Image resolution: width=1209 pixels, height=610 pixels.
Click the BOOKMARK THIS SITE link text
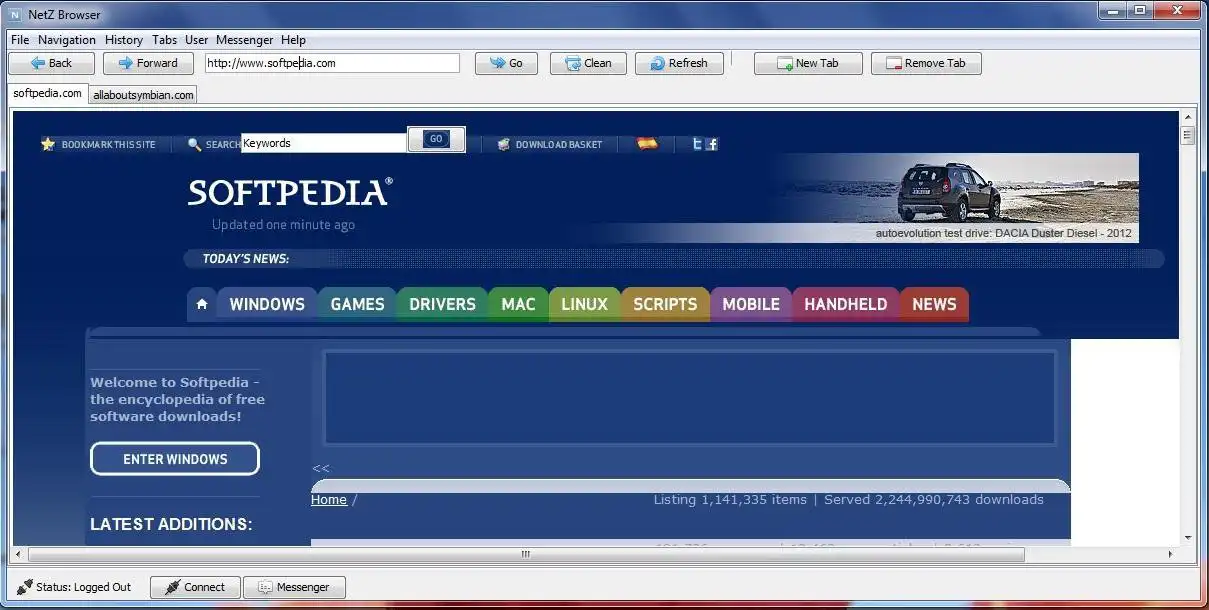[109, 145]
